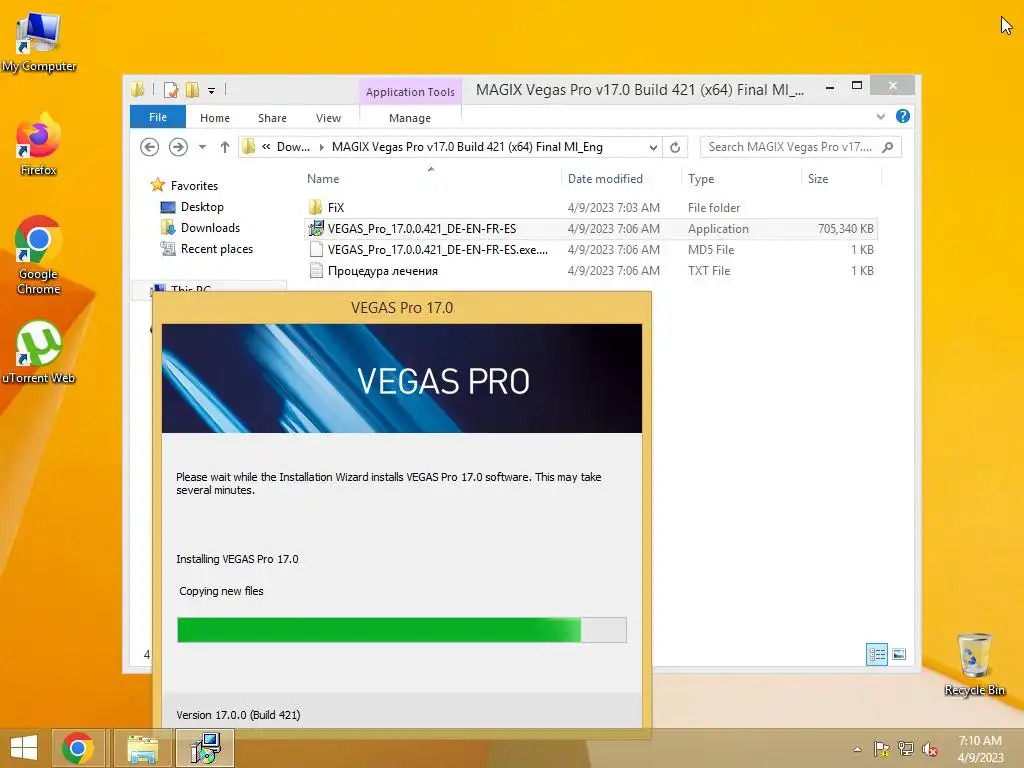This screenshot has height=768, width=1024.
Task: Launch Firefox from the desktop
Action: pyautogui.click(x=39, y=145)
